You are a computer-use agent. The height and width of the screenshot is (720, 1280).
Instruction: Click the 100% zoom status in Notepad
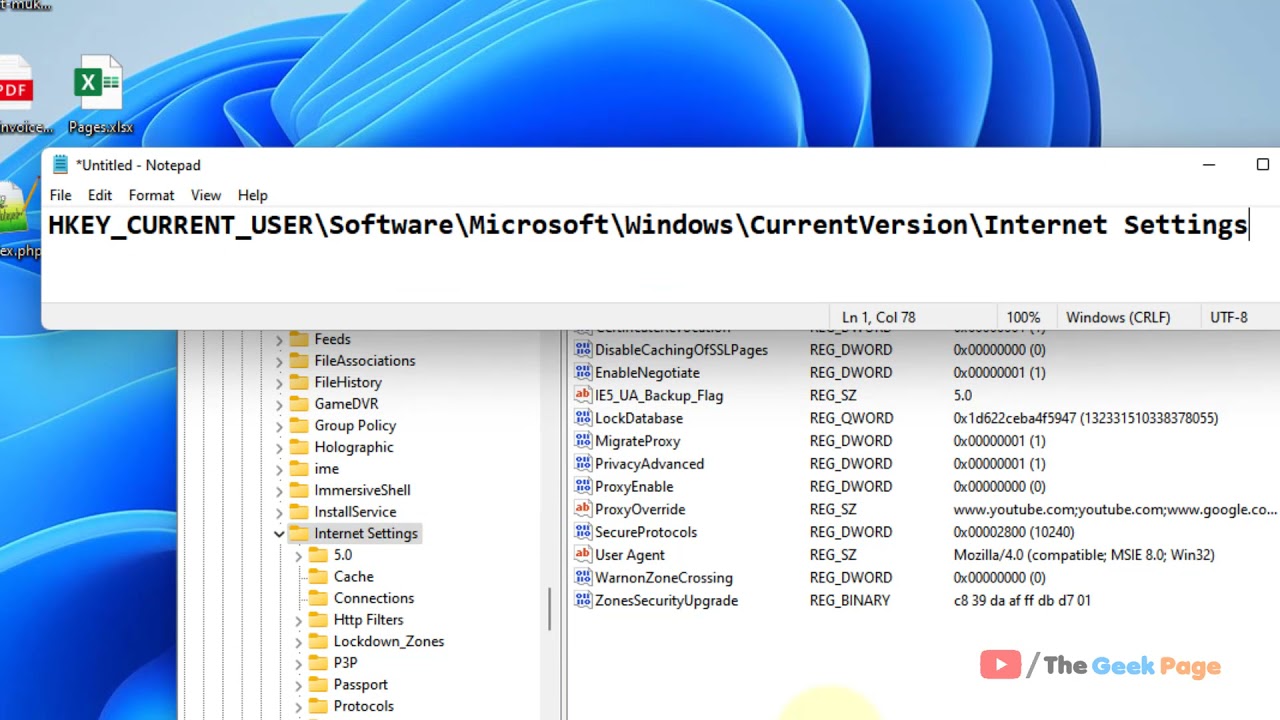(1023, 317)
